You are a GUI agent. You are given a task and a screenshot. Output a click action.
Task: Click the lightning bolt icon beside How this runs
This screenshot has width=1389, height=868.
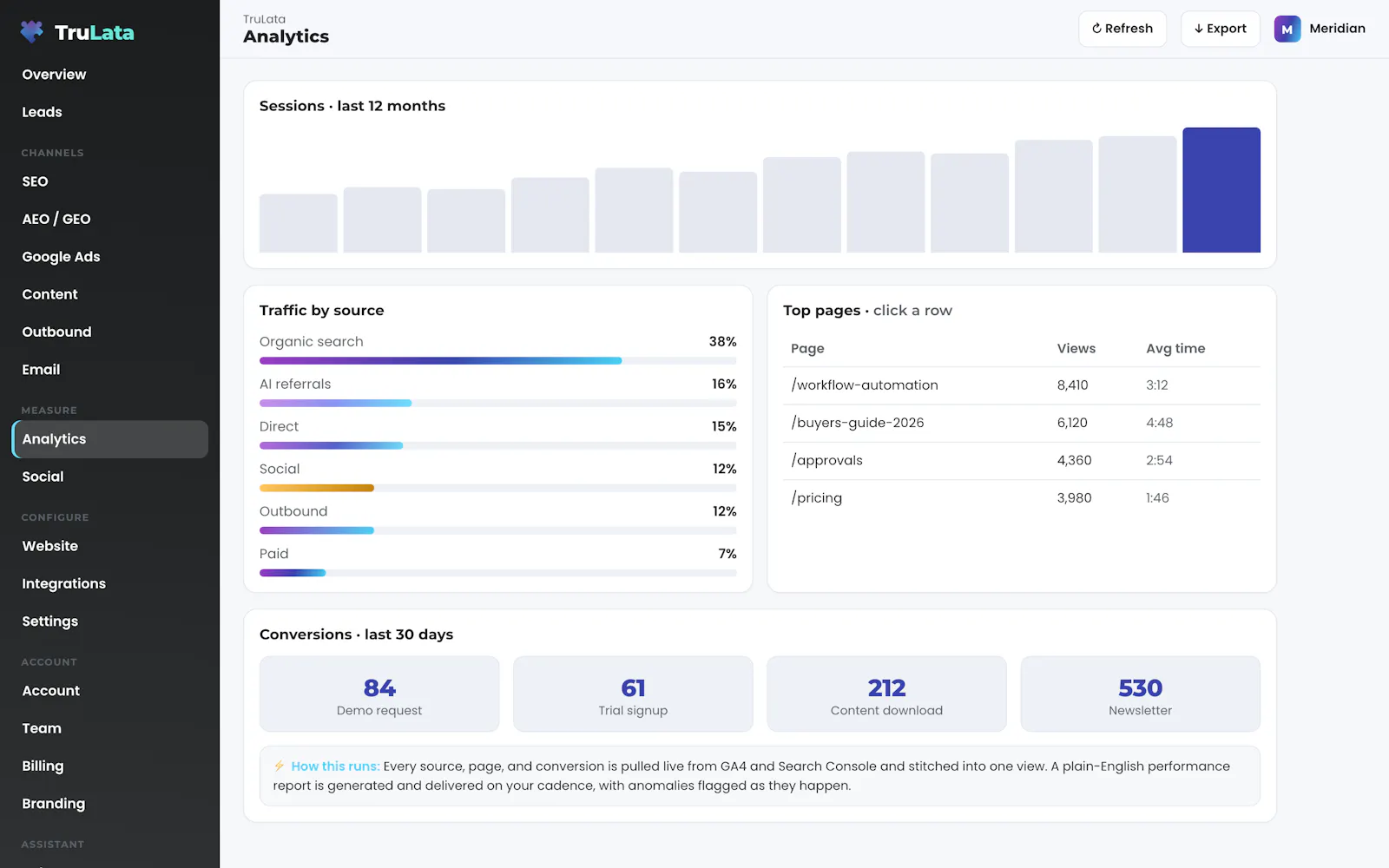click(x=279, y=766)
